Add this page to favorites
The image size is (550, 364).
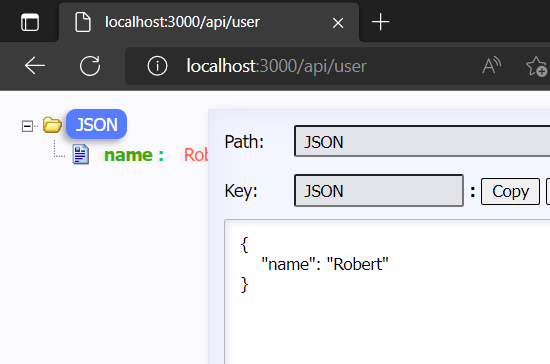537,66
